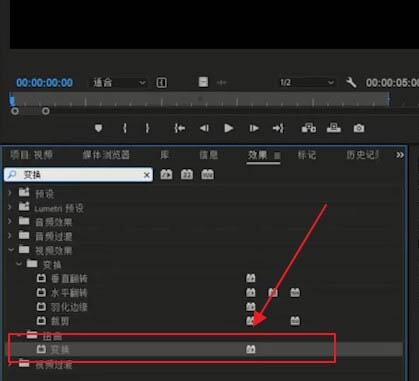Switch to the 标记 tab
419x381 pixels.
click(307, 155)
